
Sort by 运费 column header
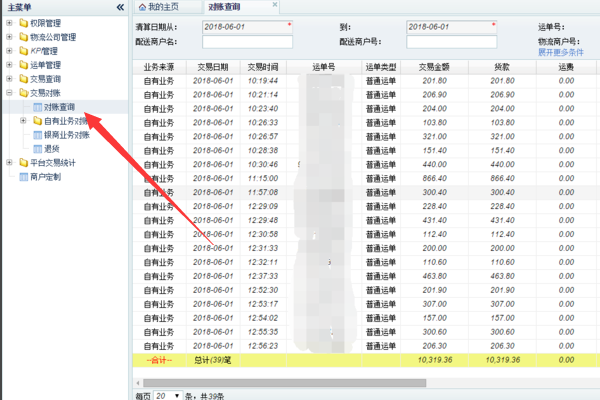pyautogui.click(x=566, y=67)
